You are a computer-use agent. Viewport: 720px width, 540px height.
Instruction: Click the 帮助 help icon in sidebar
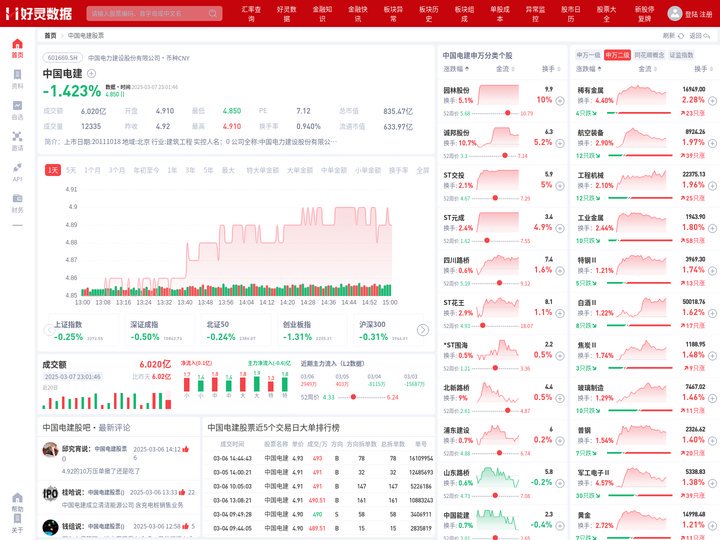(x=17, y=498)
